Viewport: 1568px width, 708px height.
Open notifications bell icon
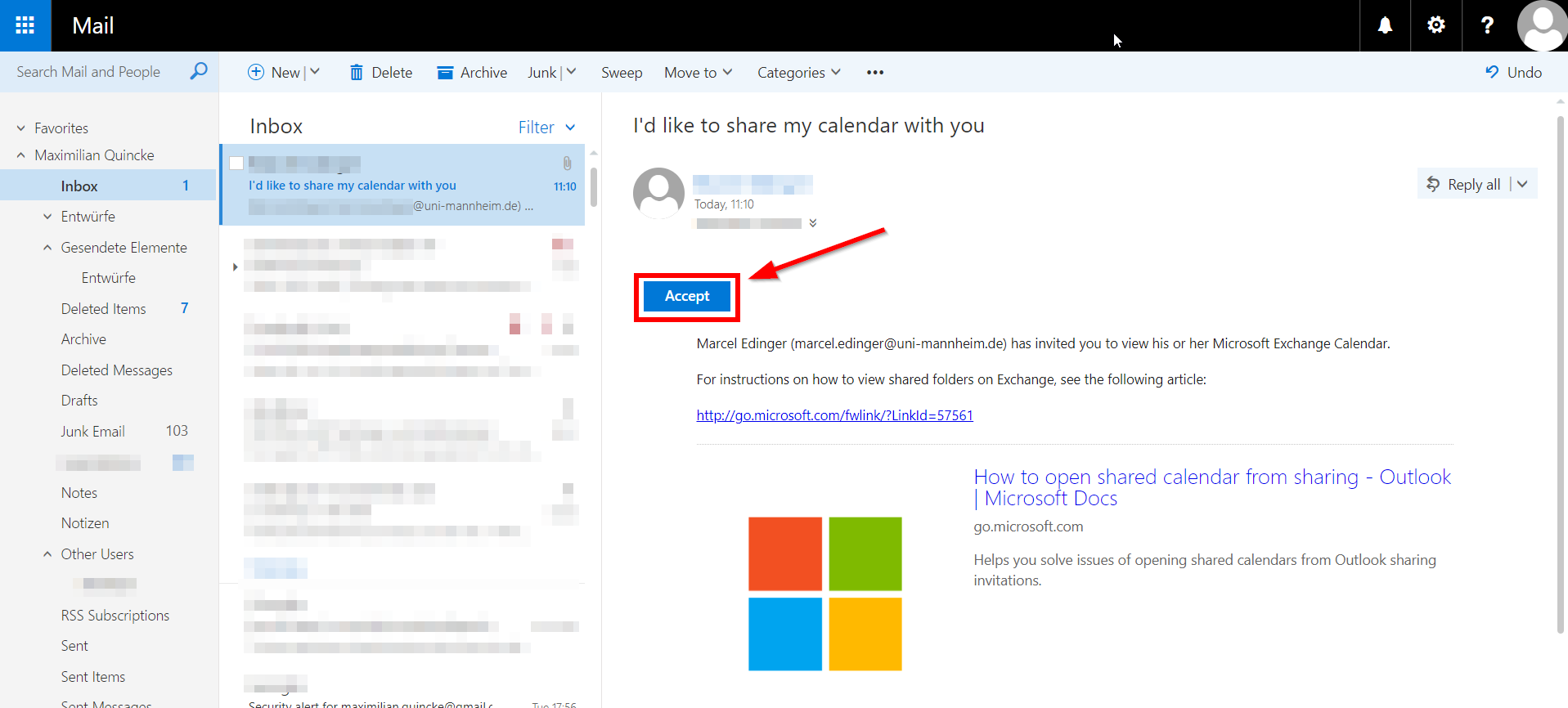pos(1385,25)
